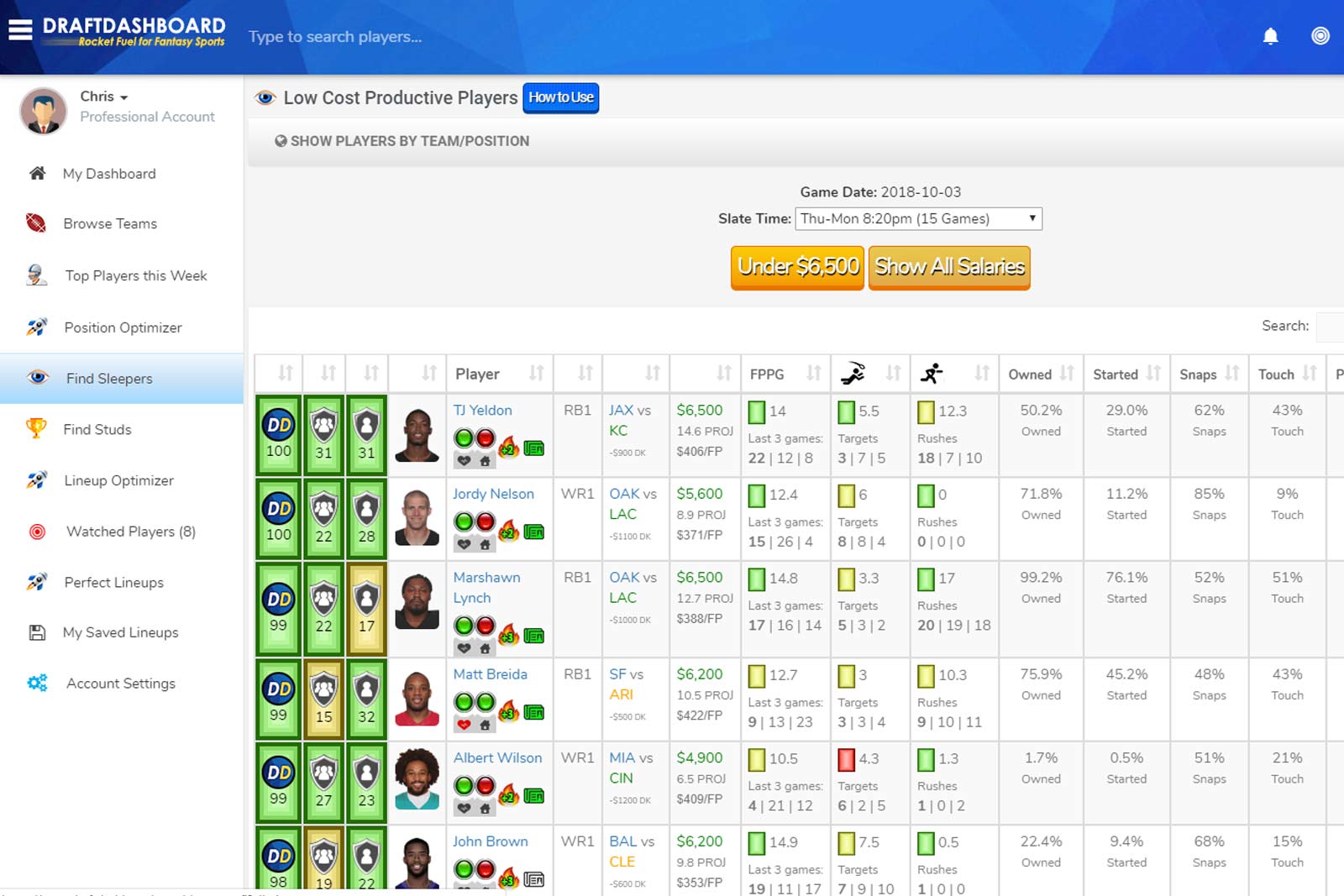Click the My Dashboard home icon
This screenshot has width=1344, height=896.
coord(37,173)
